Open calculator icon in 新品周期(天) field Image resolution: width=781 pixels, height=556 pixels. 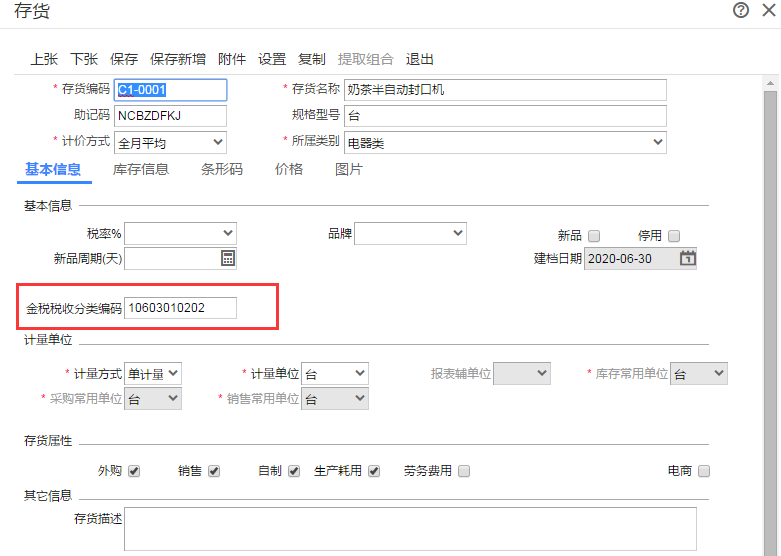[x=228, y=258]
